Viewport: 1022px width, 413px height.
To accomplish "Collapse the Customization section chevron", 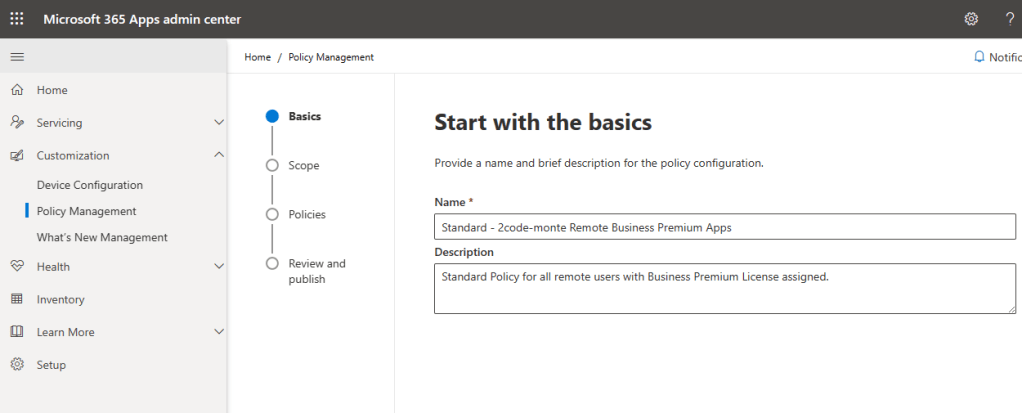I will pyautogui.click(x=219, y=155).
